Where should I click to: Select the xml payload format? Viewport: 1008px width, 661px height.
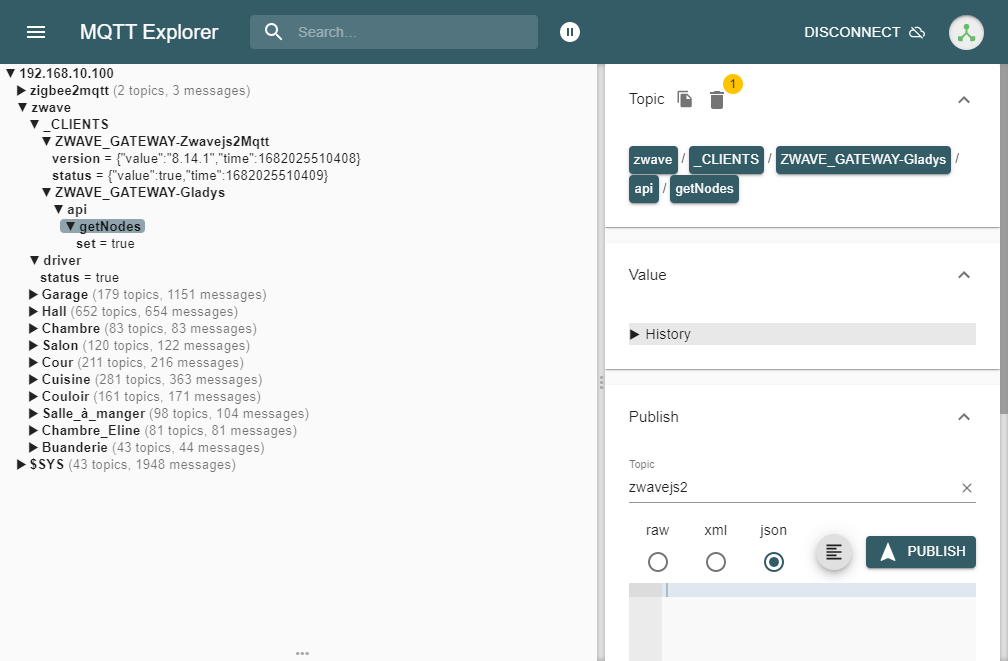click(x=716, y=562)
